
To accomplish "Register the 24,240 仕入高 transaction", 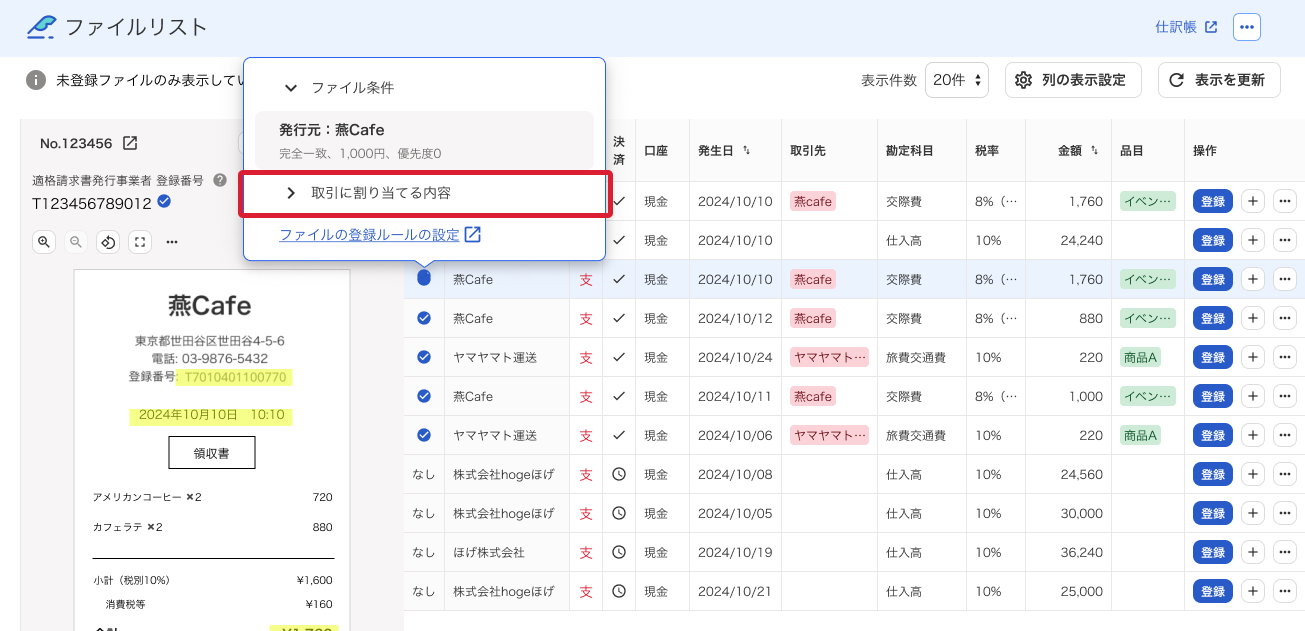I will click(1212, 240).
